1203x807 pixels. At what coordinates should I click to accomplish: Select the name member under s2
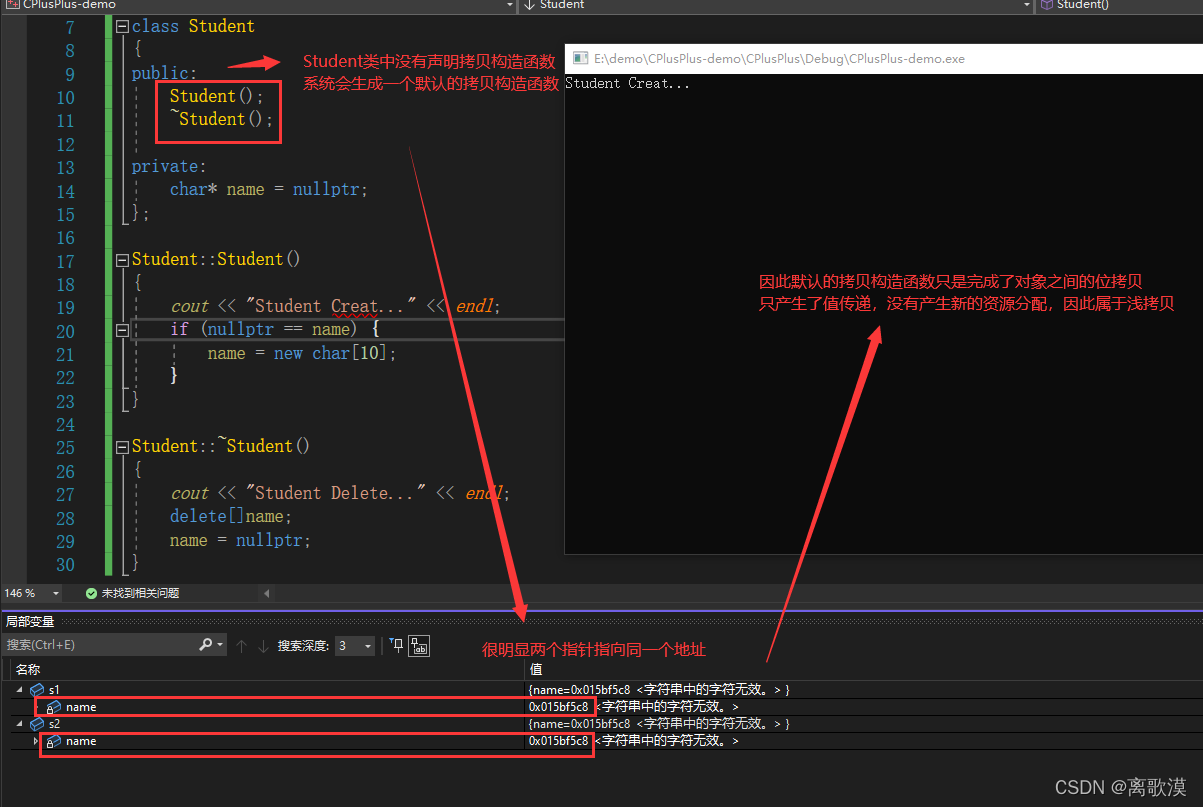81,741
